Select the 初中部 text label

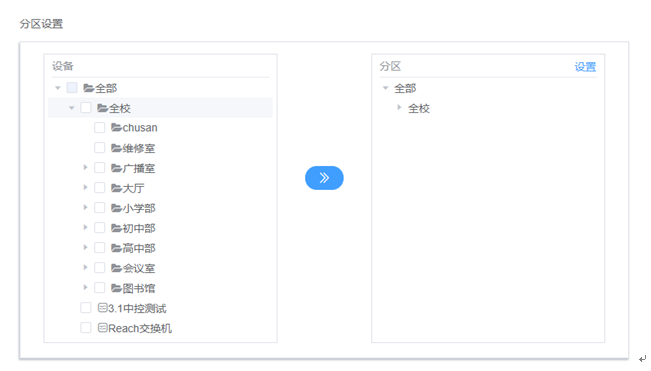139,228
